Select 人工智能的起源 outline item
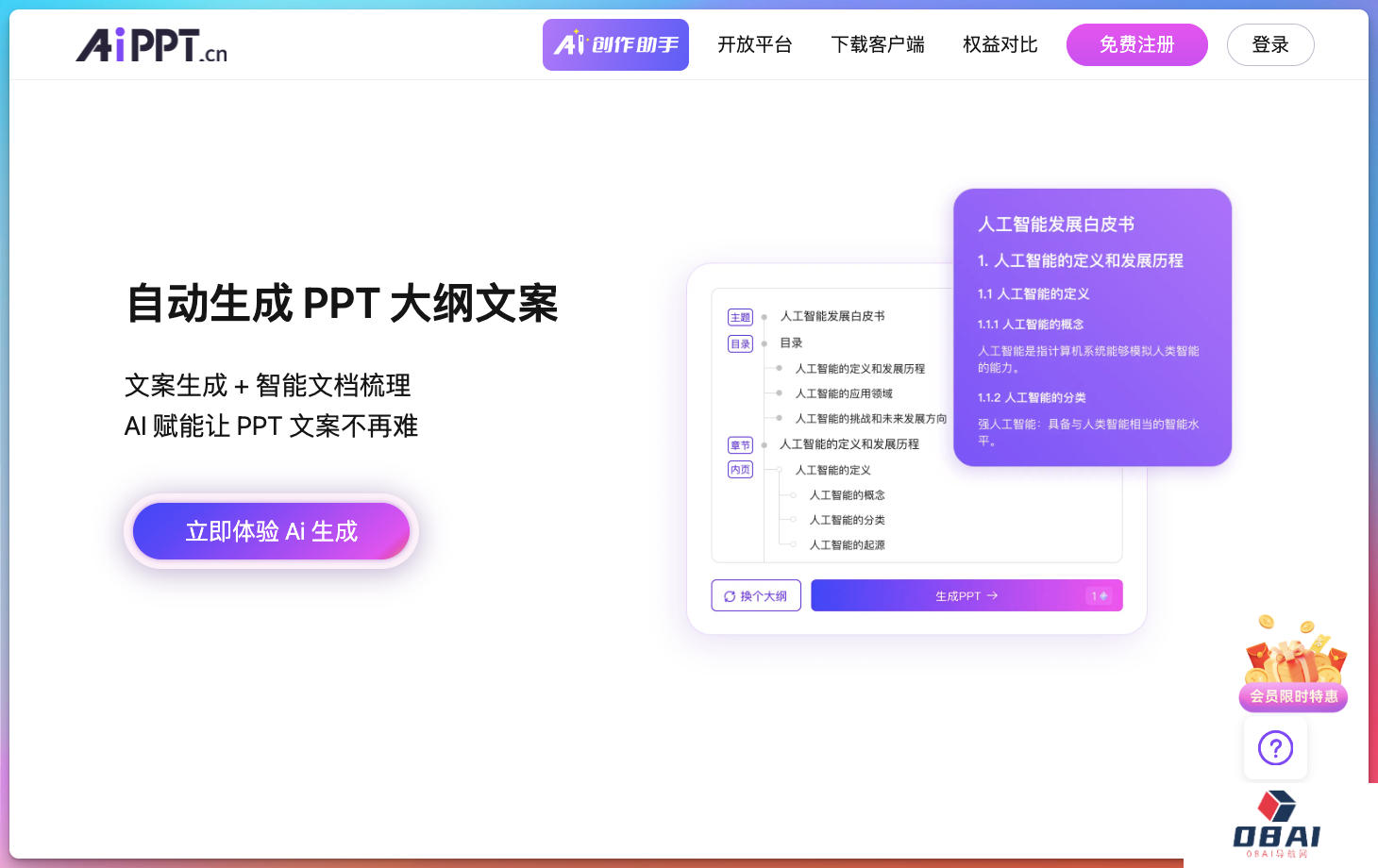The image size is (1378, 868). pos(847,545)
